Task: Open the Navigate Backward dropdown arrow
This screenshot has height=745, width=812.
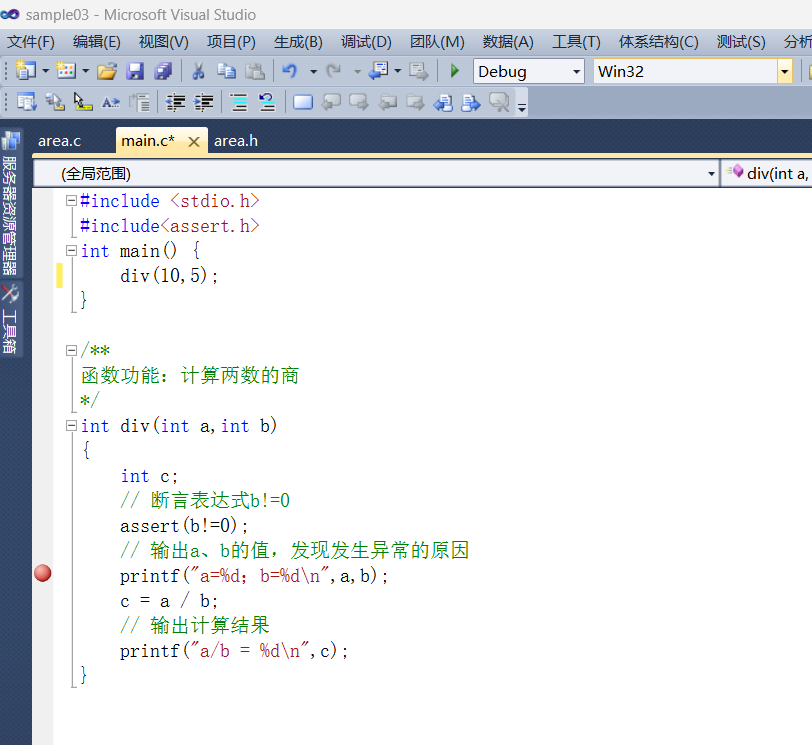Action: coord(398,71)
